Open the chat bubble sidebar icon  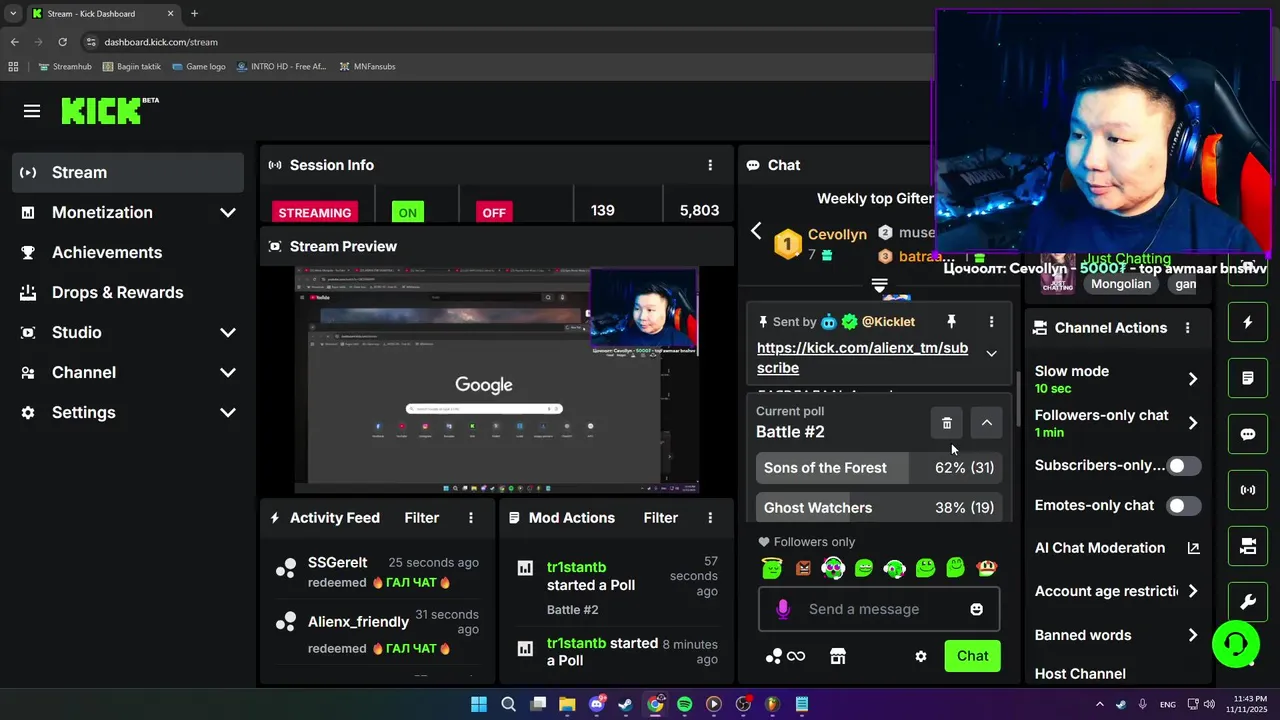[1247, 434]
